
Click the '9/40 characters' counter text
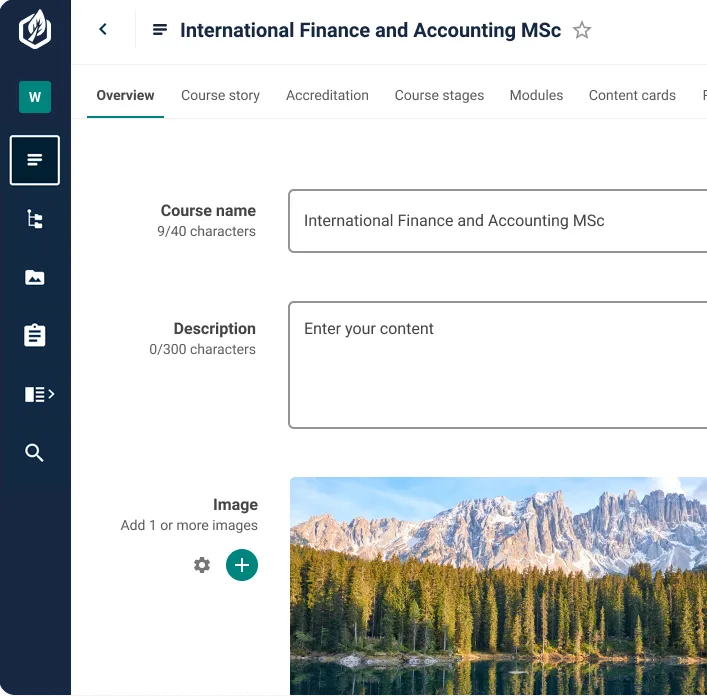tap(206, 231)
